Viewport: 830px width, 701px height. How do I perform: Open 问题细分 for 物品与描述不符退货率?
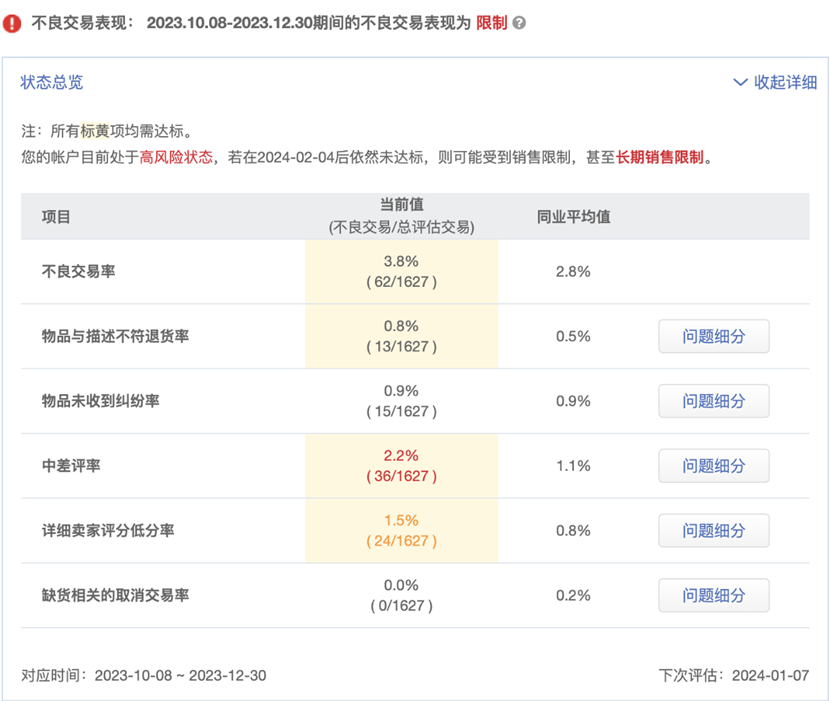[713, 336]
